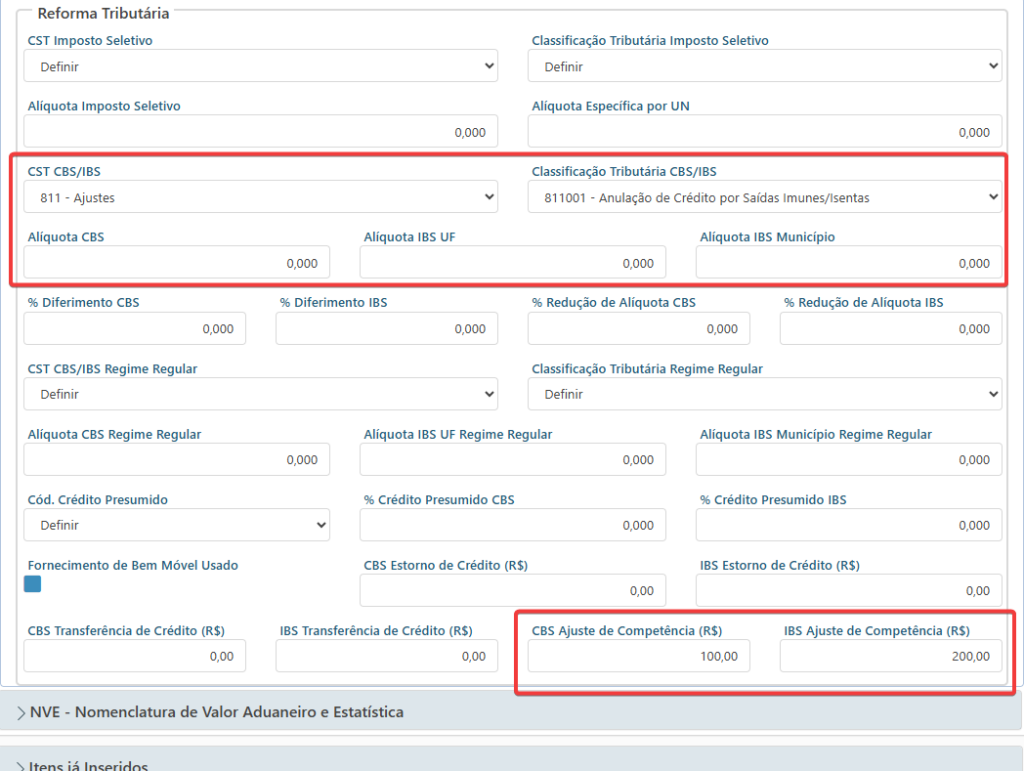
Task: Click the % Redução de Alíquota IBS field
Action: click(x=891, y=328)
